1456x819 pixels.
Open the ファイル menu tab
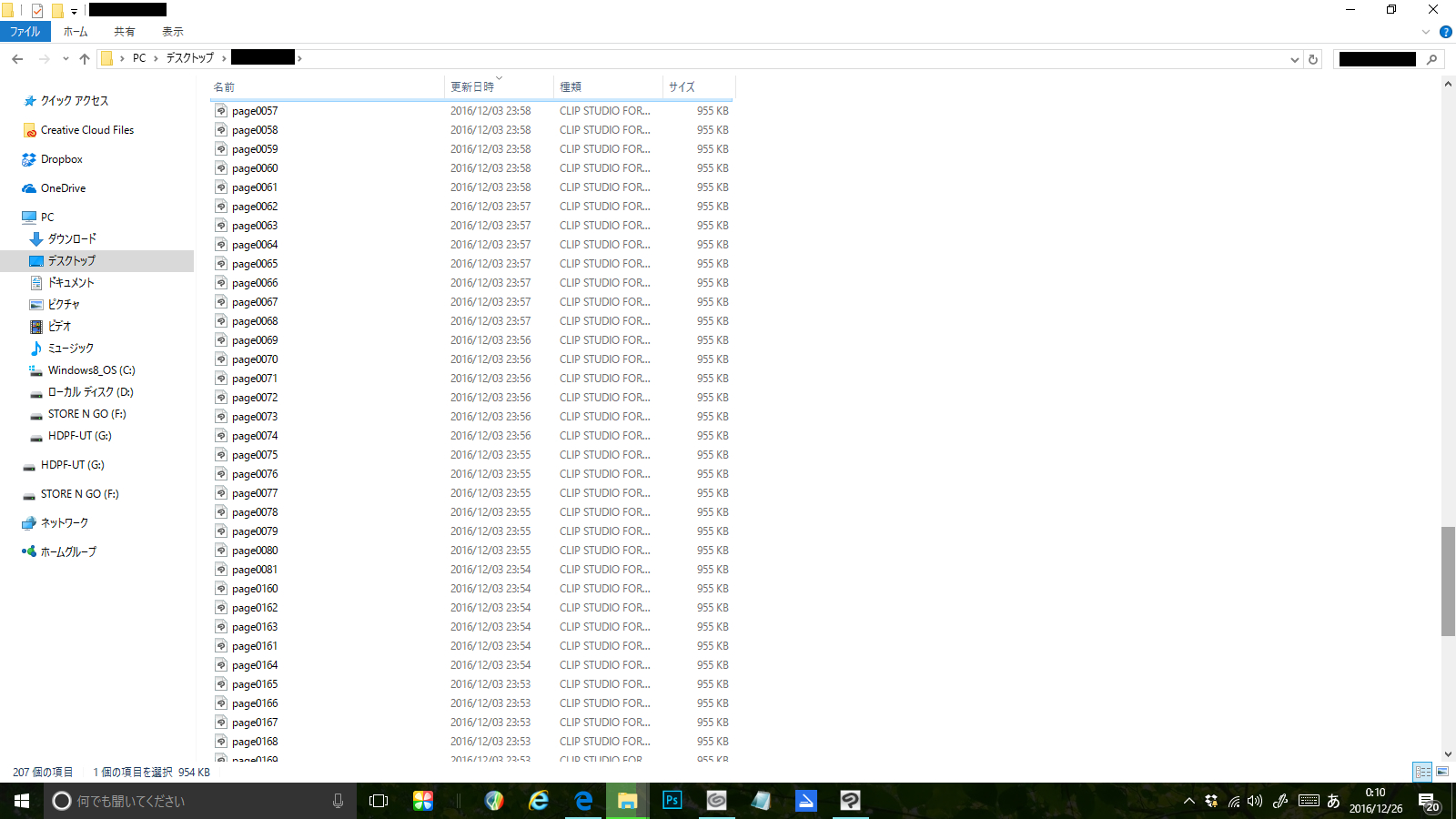(25, 32)
